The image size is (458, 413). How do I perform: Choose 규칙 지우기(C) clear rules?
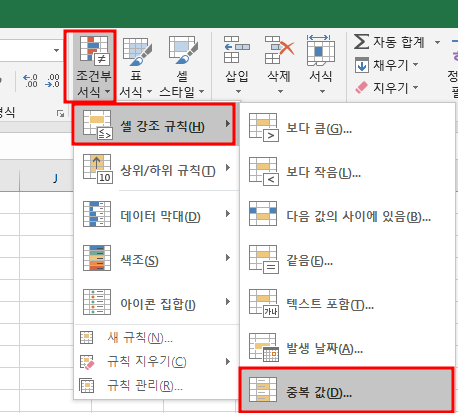pyautogui.click(x=156, y=362)
